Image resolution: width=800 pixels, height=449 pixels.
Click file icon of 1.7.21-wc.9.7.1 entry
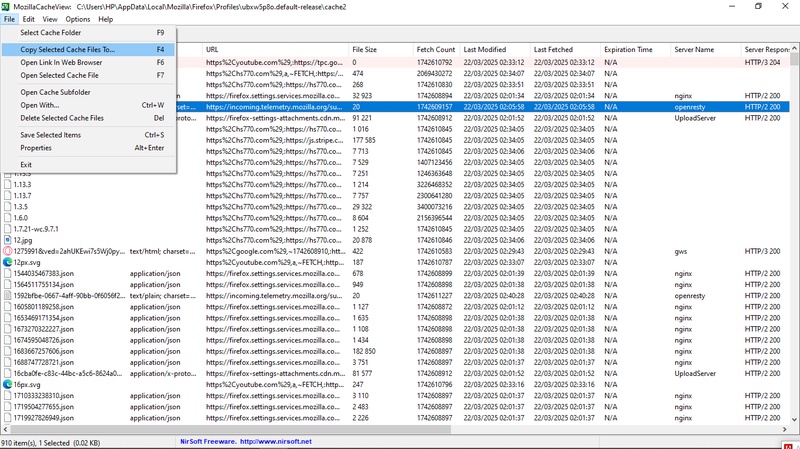(8, 229)
